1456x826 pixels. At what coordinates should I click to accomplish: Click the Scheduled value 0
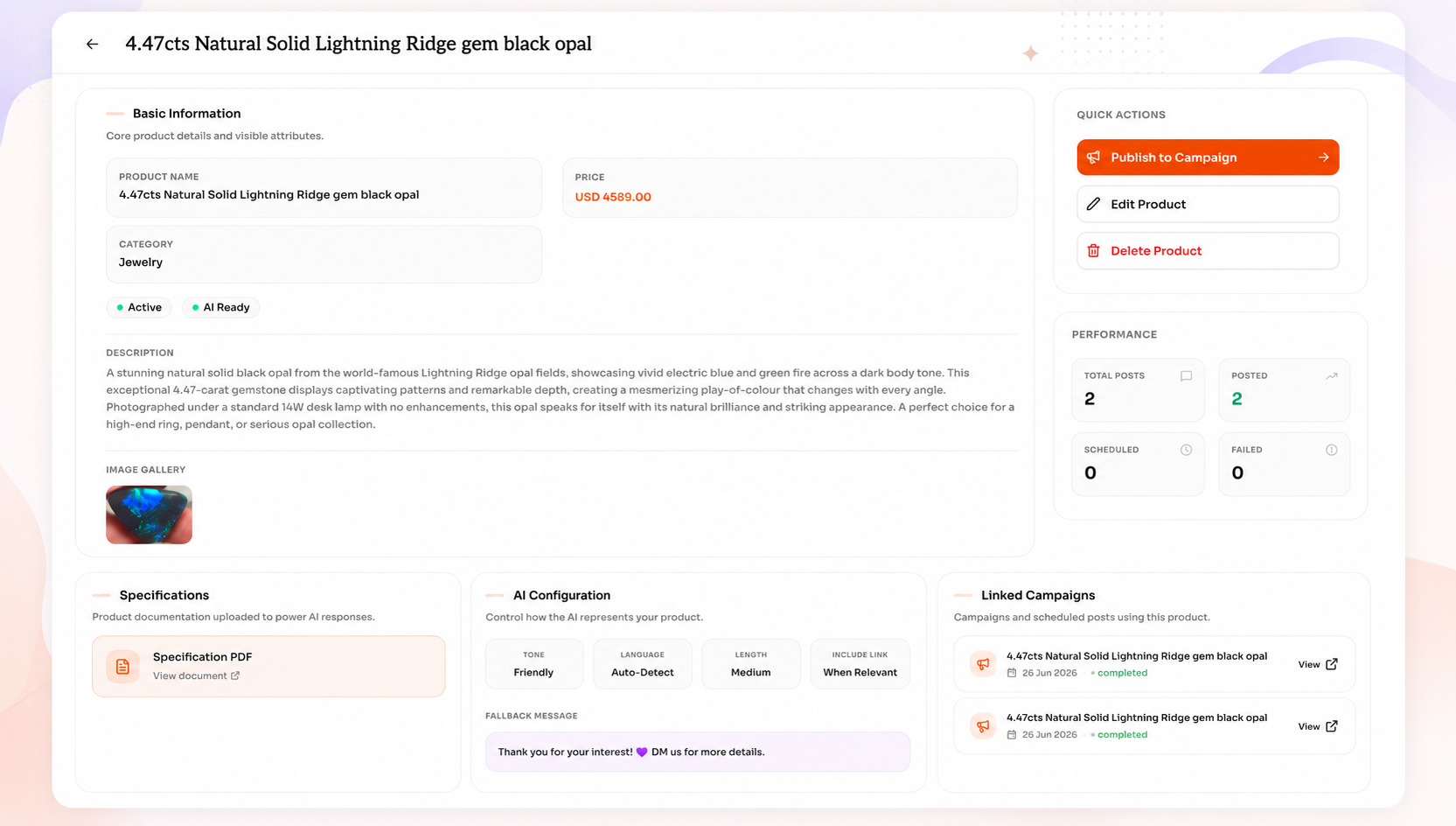(1090, 473)
